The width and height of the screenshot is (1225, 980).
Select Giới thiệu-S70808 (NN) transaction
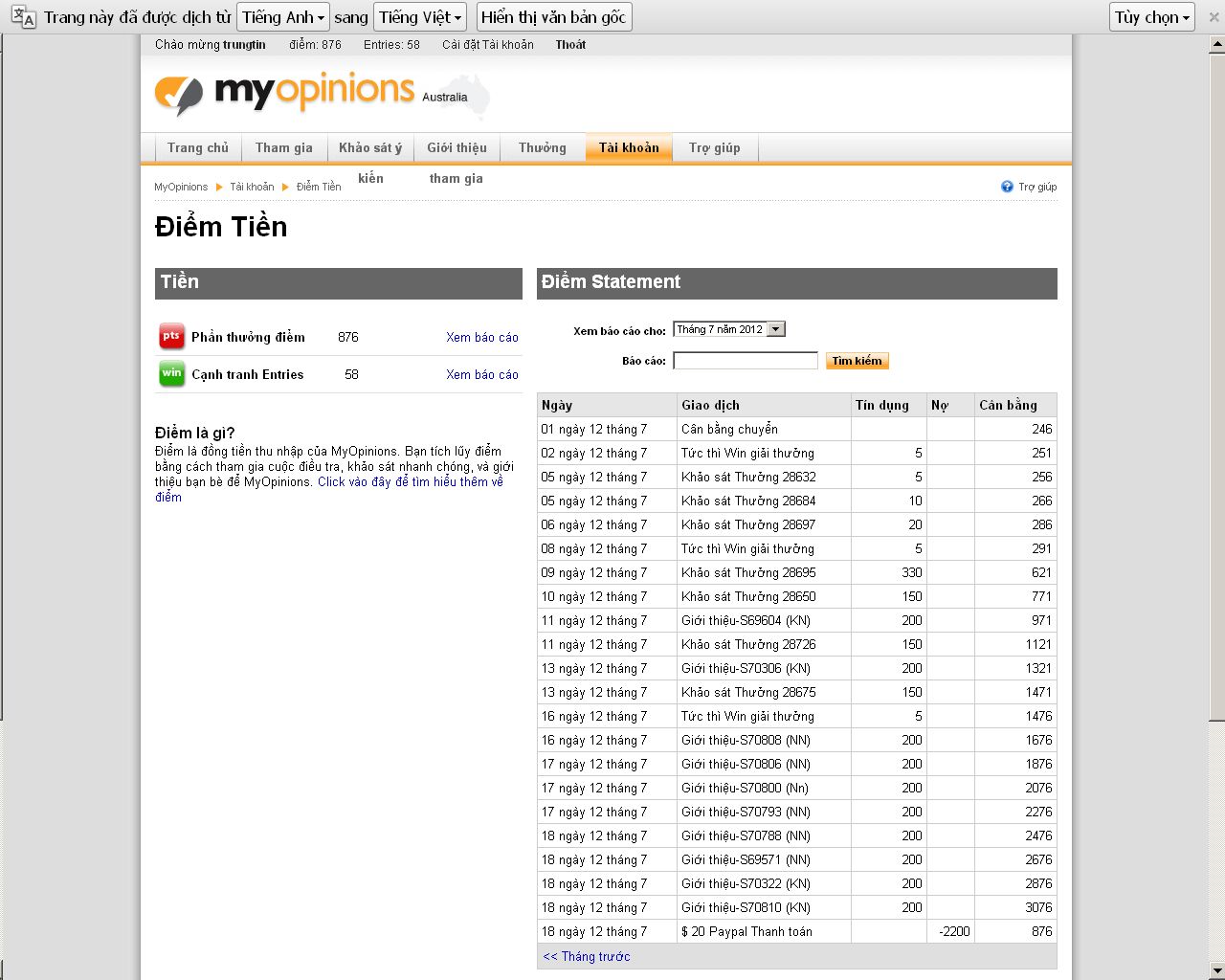[x=797, y=740]
